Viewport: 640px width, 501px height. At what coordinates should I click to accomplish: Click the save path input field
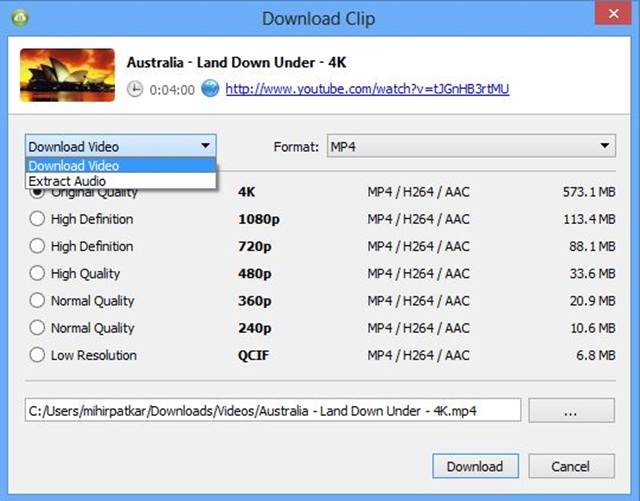[x=273, y=410]
